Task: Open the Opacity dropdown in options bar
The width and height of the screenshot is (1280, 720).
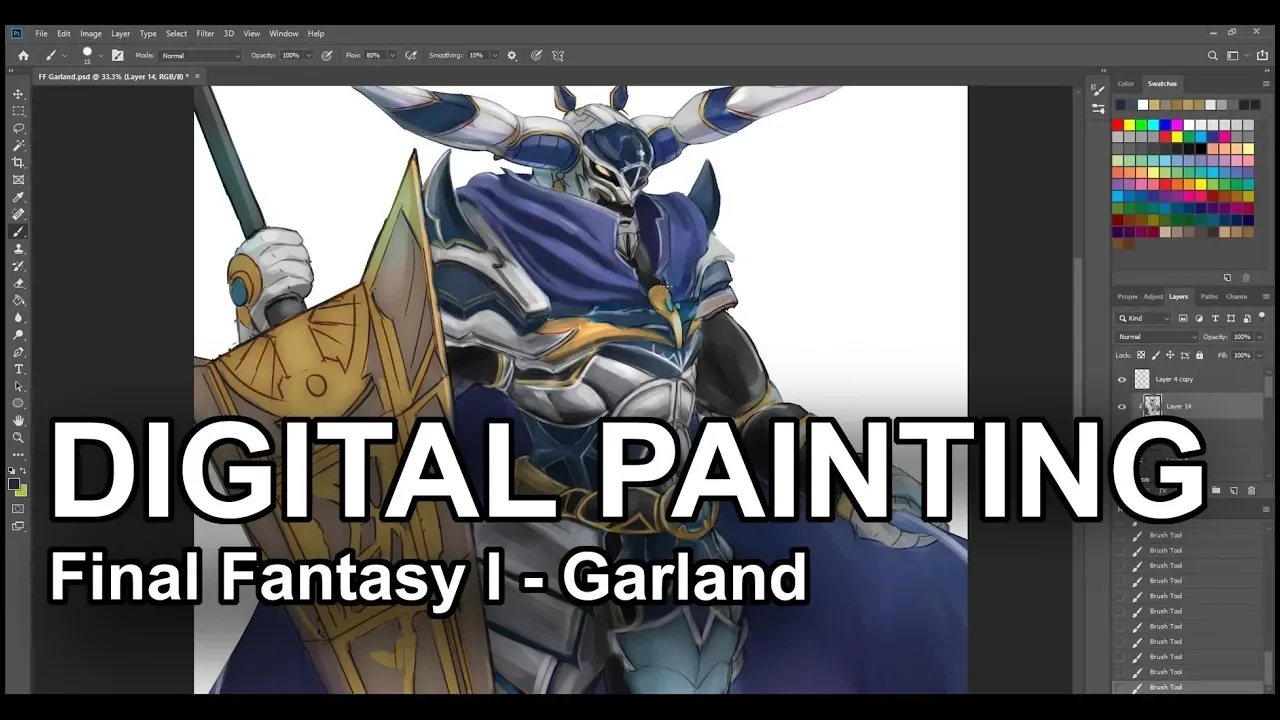Action: point(308,56)
